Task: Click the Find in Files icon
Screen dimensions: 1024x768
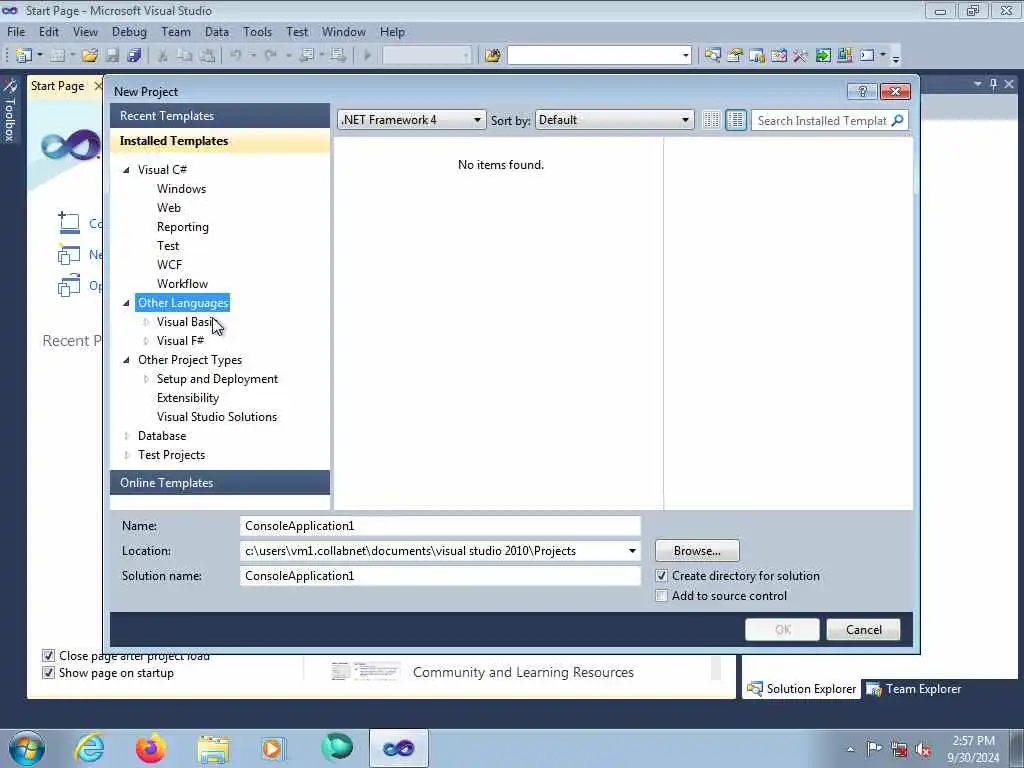Action: (x=492, y=56)
